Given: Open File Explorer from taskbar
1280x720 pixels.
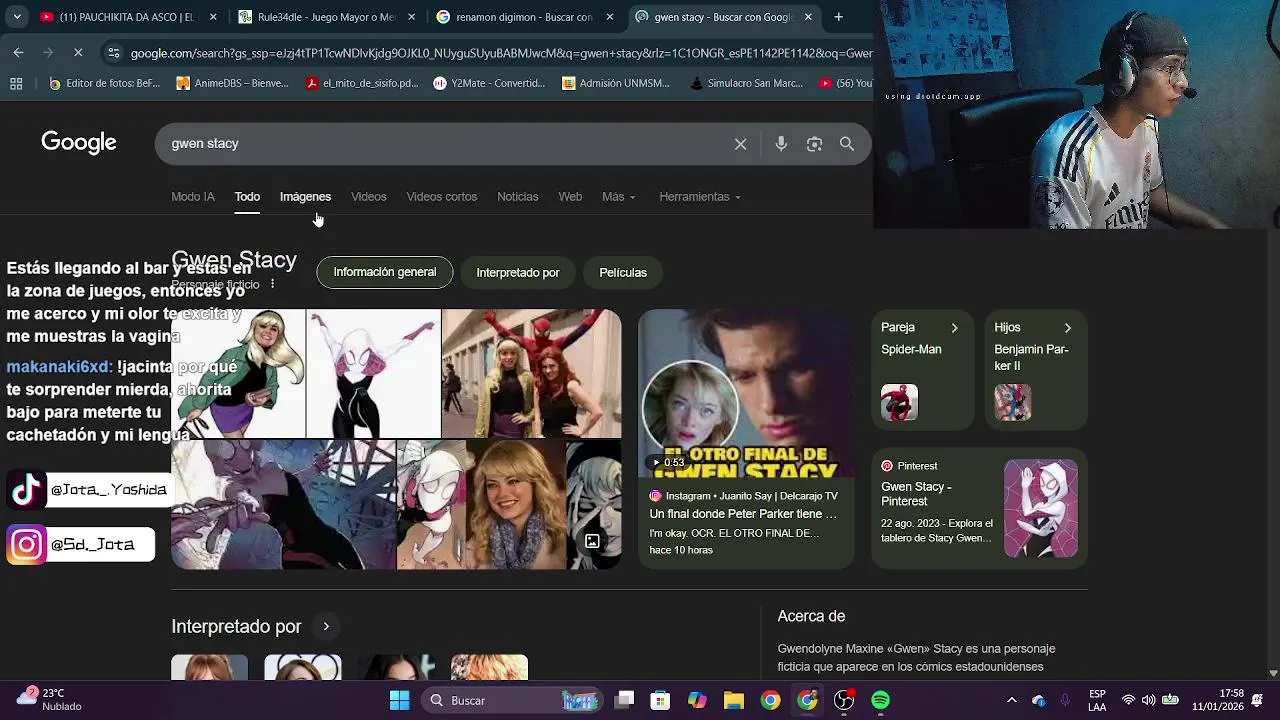Looking at the screenshot, I should [x=733, y=700].
